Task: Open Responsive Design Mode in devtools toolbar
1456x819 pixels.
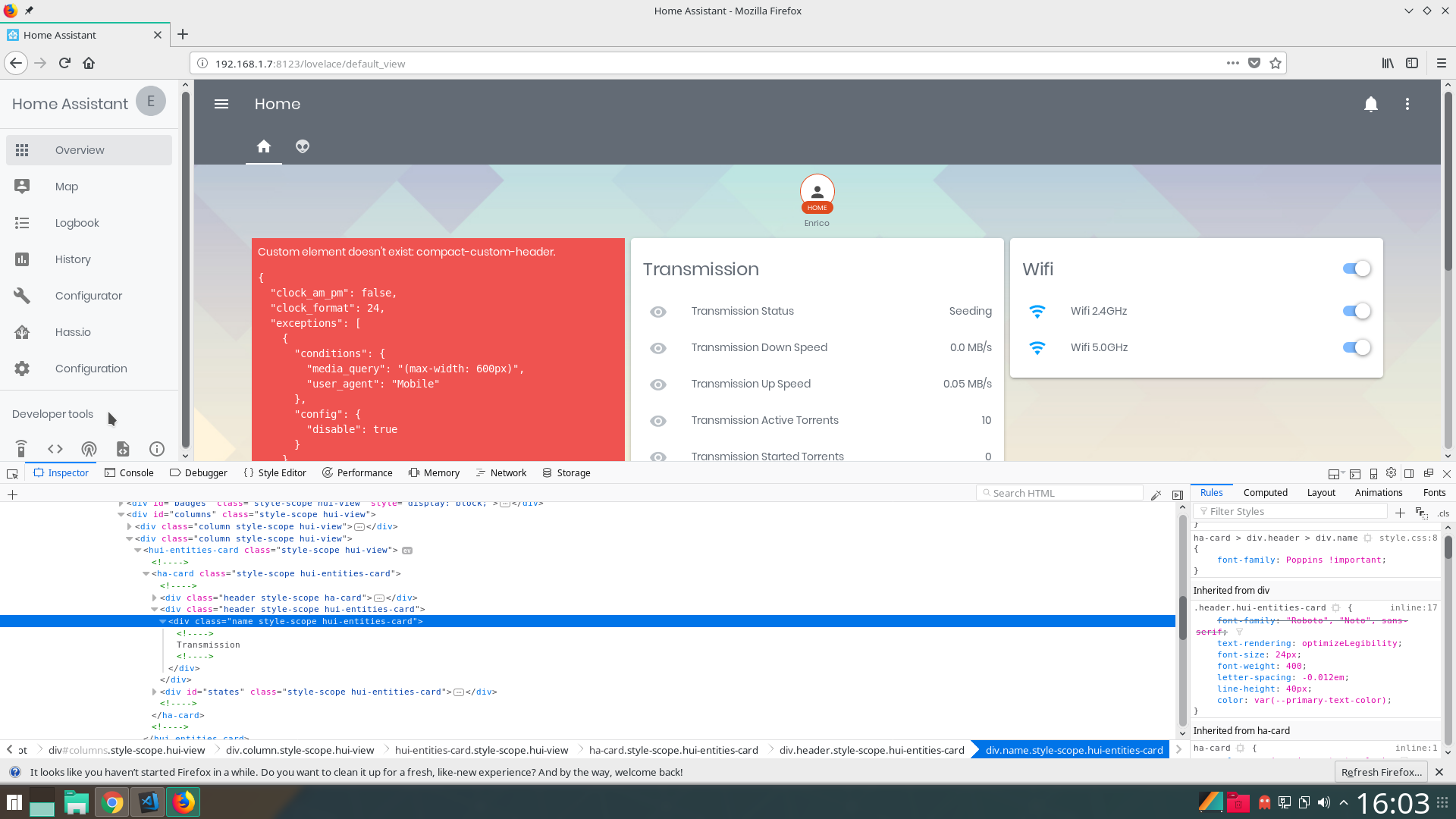Action: tap(1373, 473)
